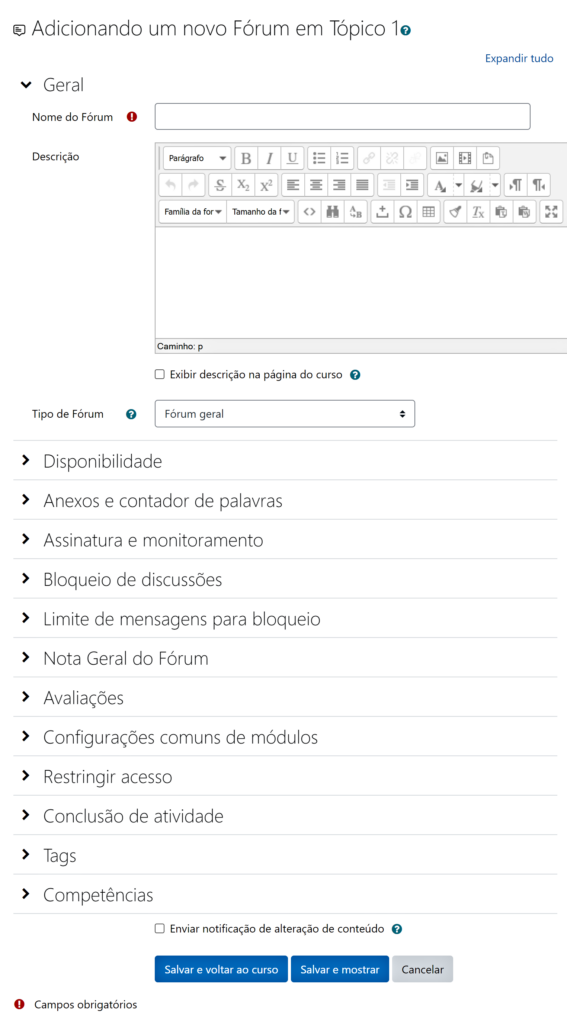Screen dimensions: 567x1024
Task: Open the Parágrafo format dropdown
Action: (x=197, y=158)
